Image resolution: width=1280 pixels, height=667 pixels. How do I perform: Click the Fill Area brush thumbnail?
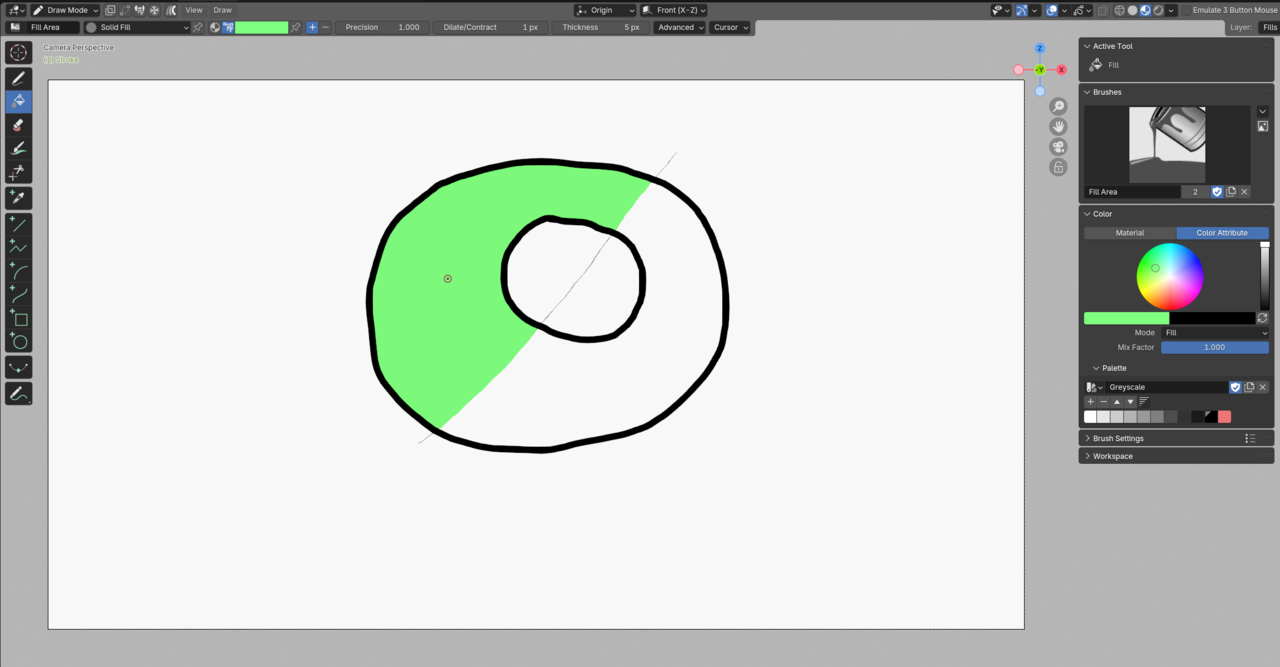click(x=1167, y=145)
